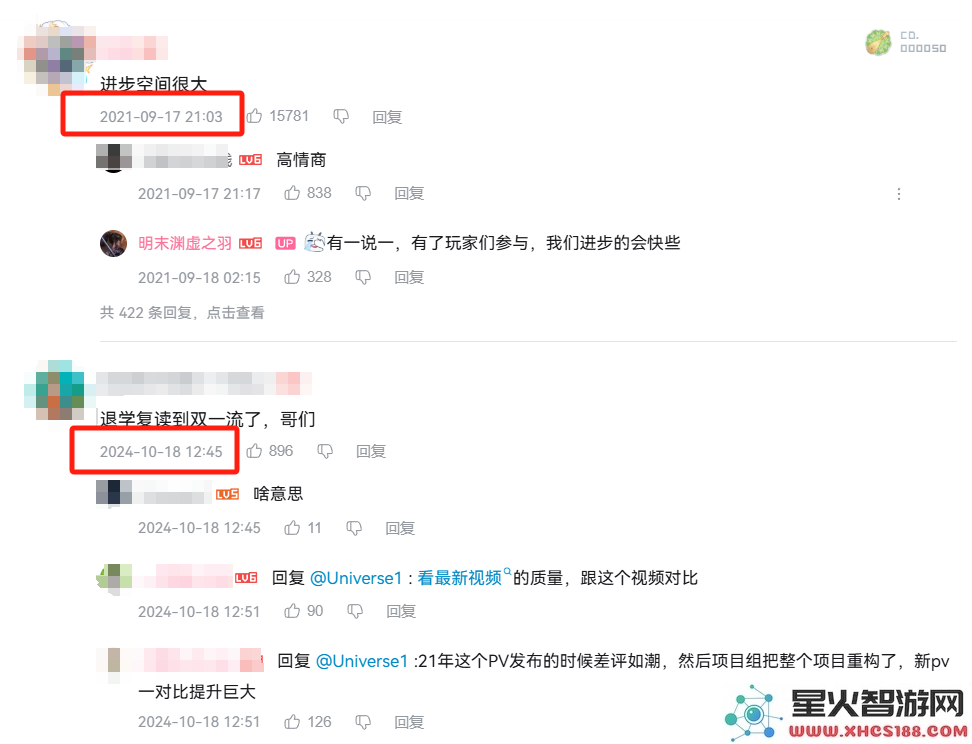This screenshot has height=744, width=972.
Task: Click 回复 under the 高情商 comment
Action: pyautogui.click(x=409, y=193)
